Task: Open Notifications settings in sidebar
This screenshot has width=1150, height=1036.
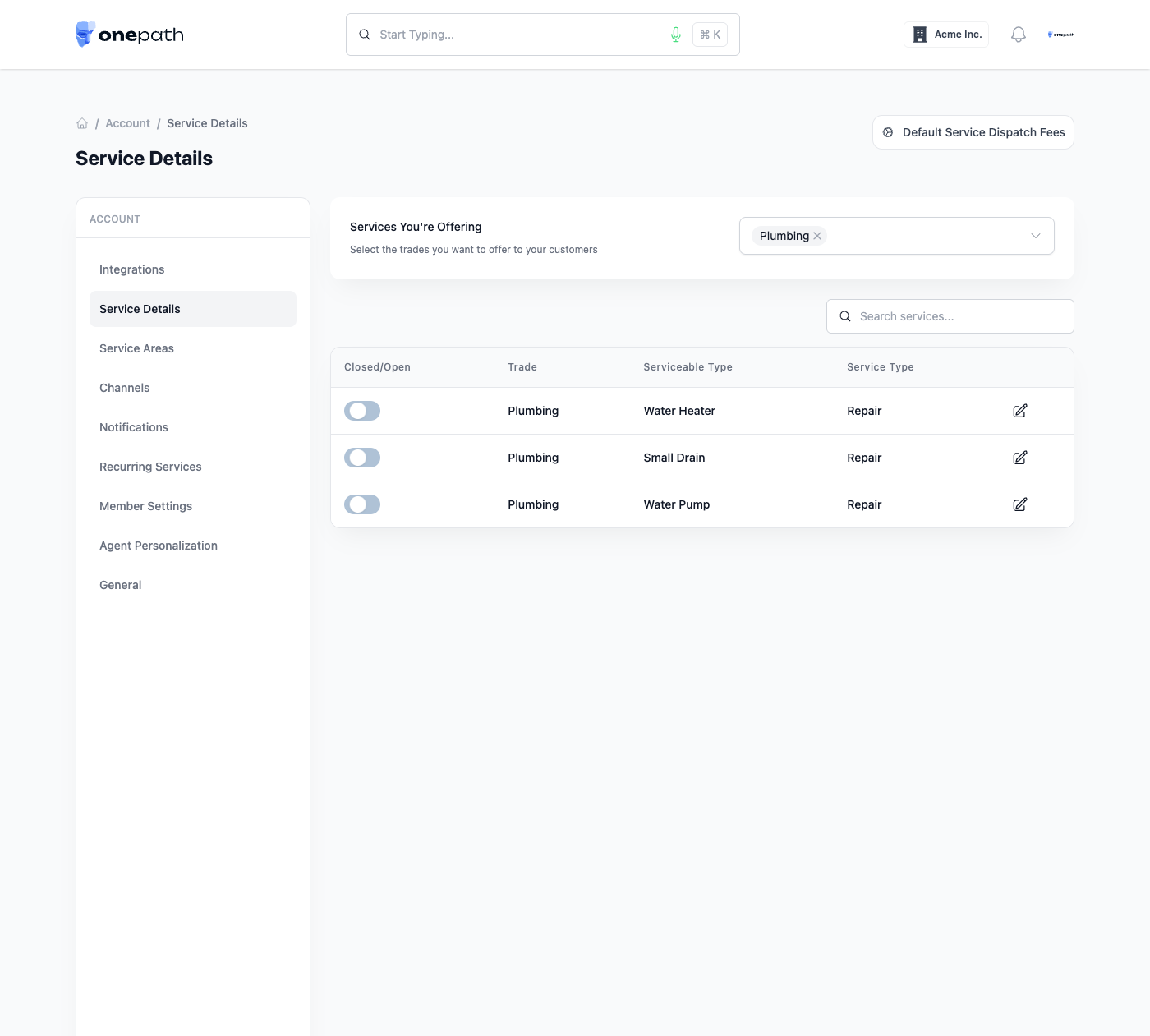Action: click(x=193, y=427)
